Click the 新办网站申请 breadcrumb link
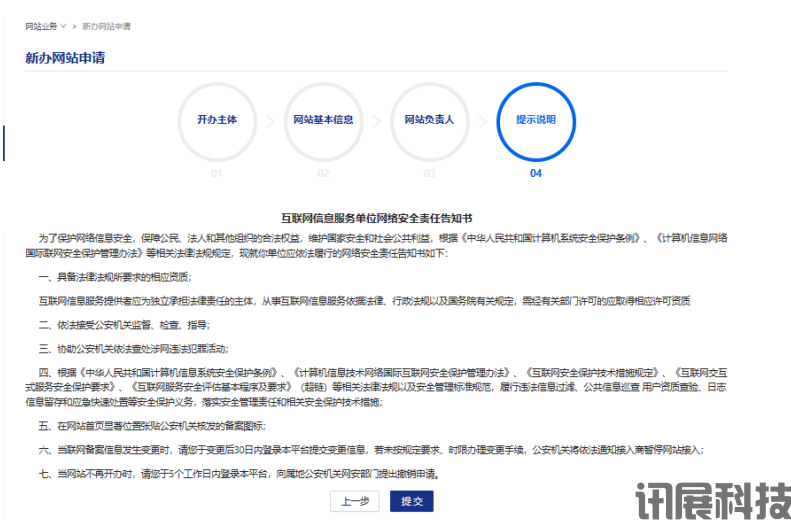This screenshot has width=791, height=520. (106, 26)
